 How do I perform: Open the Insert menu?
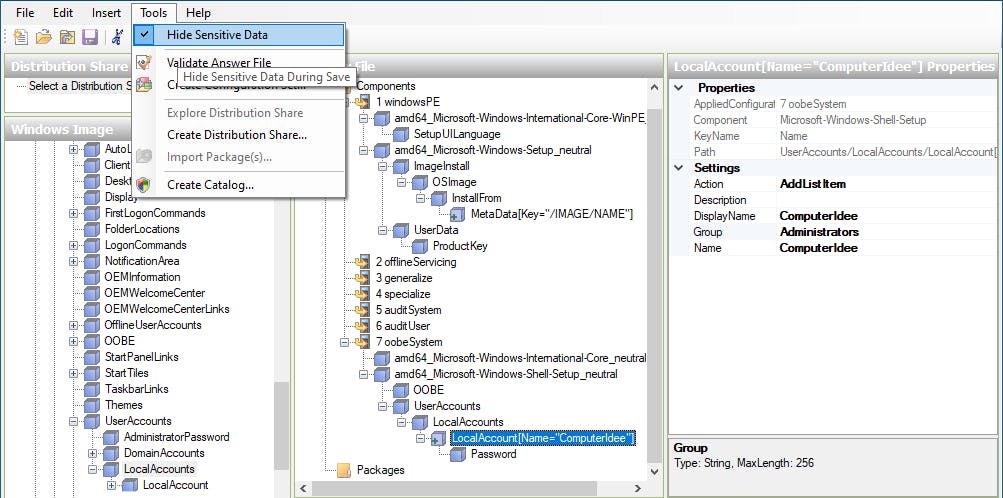point(106,13)
